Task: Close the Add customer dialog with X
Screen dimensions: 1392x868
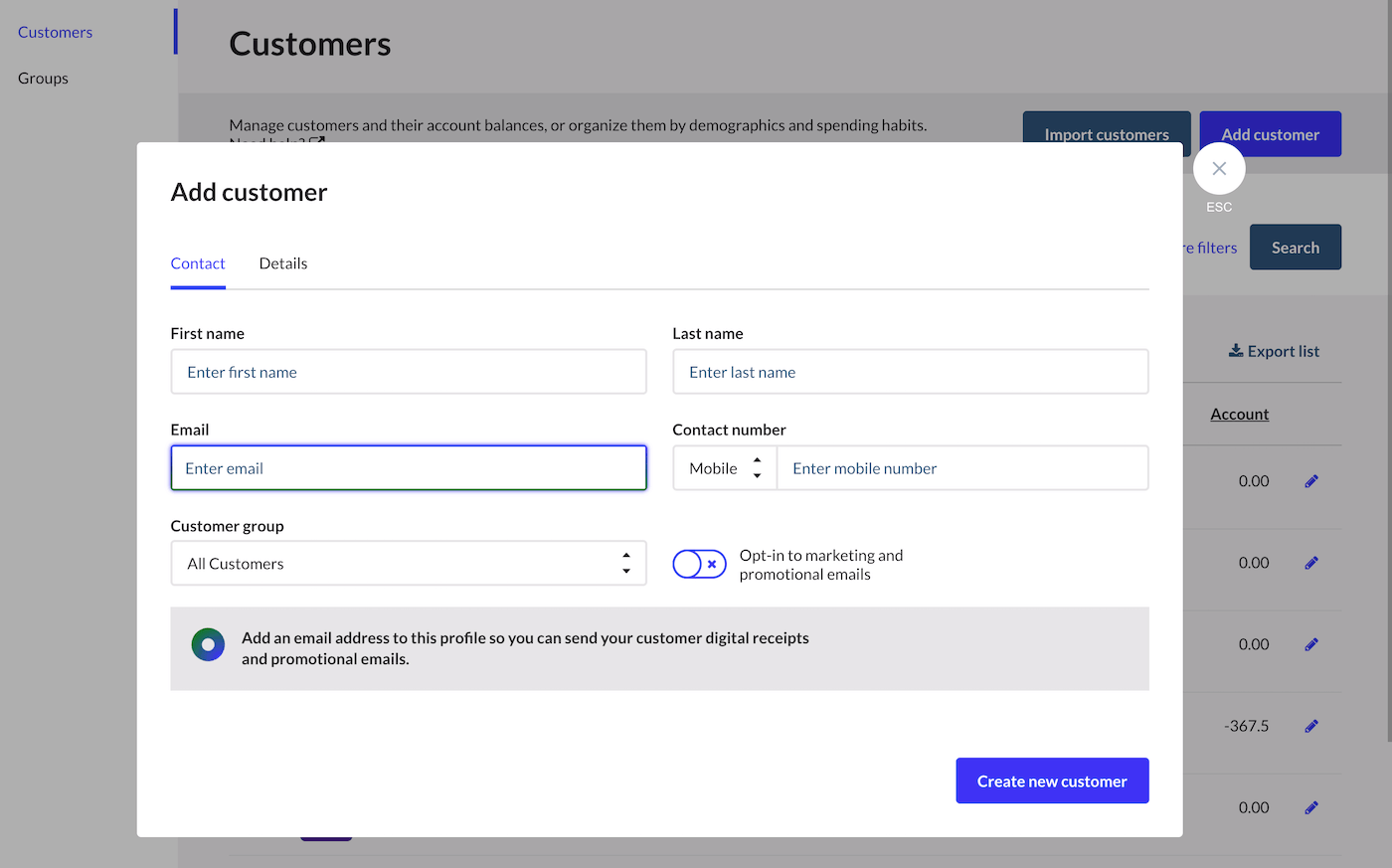Action: (x=1219, y=169)
